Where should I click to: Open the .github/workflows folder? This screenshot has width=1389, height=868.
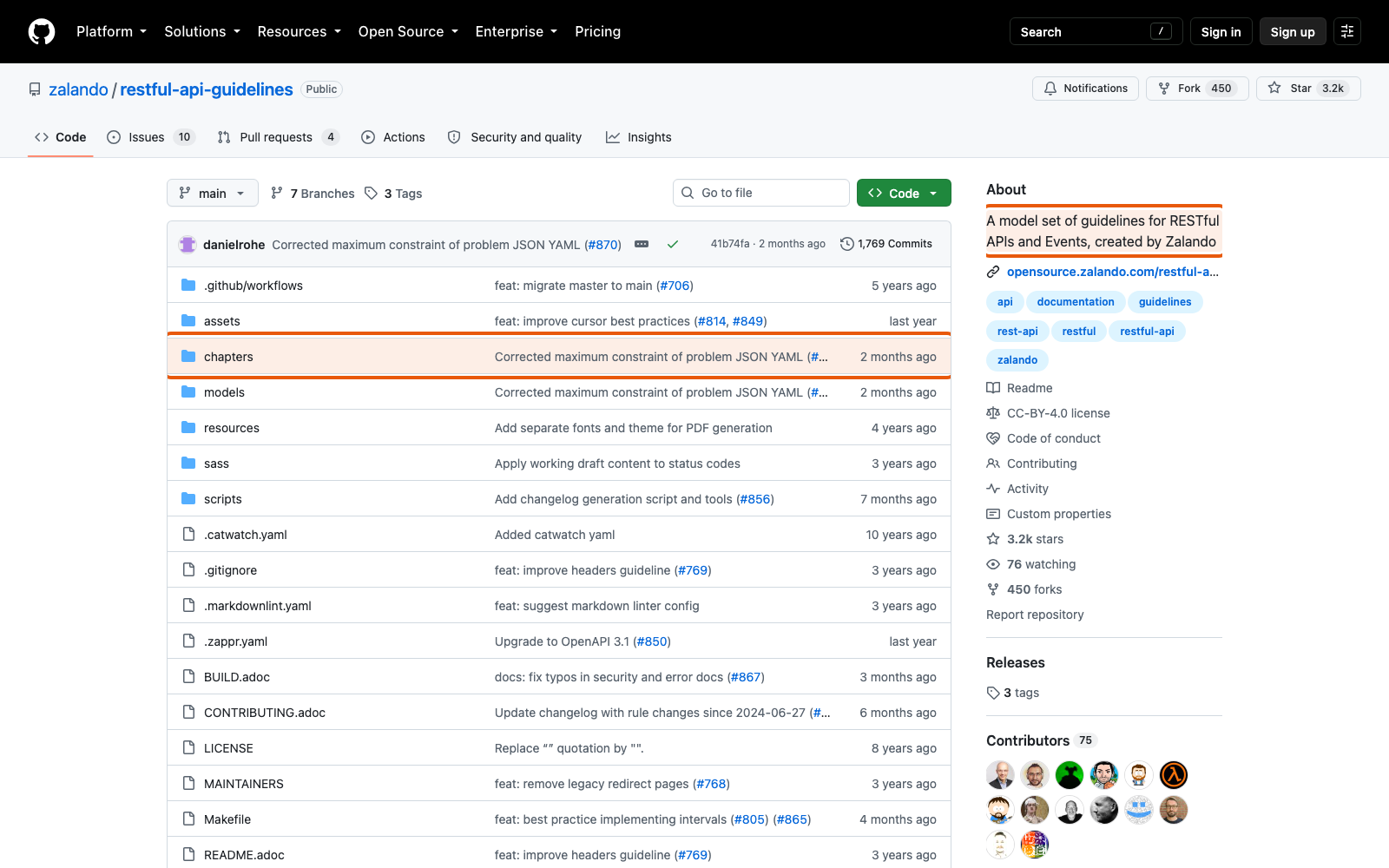(253, 286)
